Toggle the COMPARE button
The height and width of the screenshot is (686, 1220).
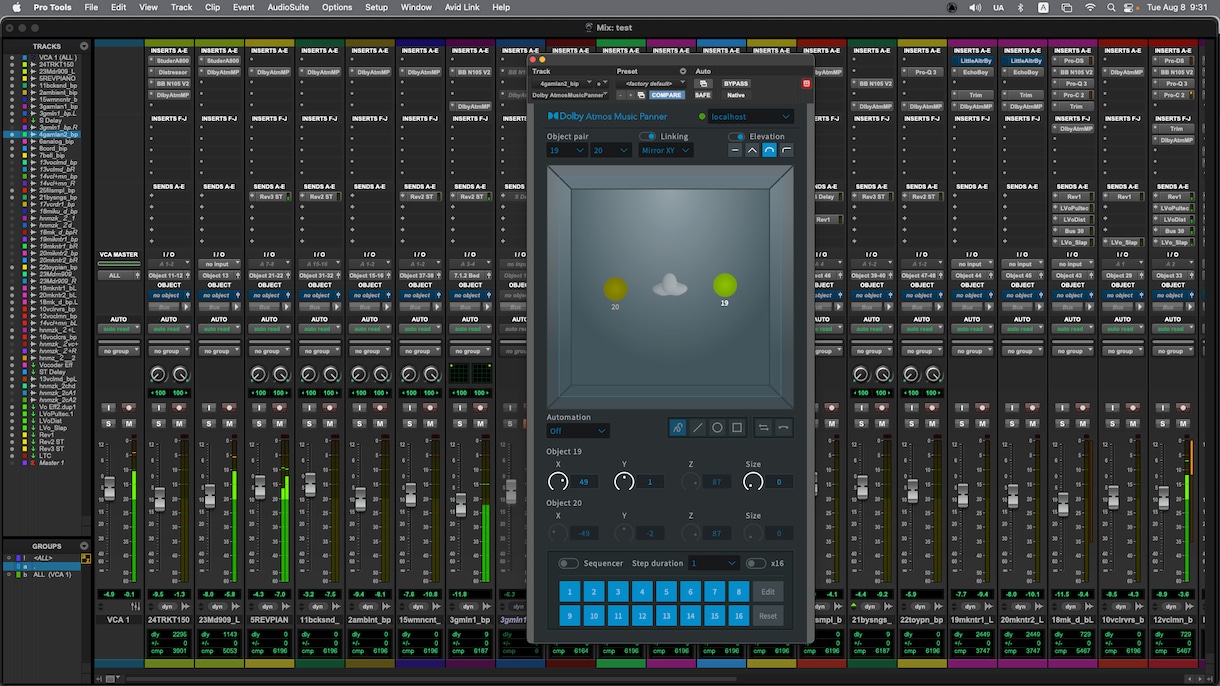tap(666, 95)
